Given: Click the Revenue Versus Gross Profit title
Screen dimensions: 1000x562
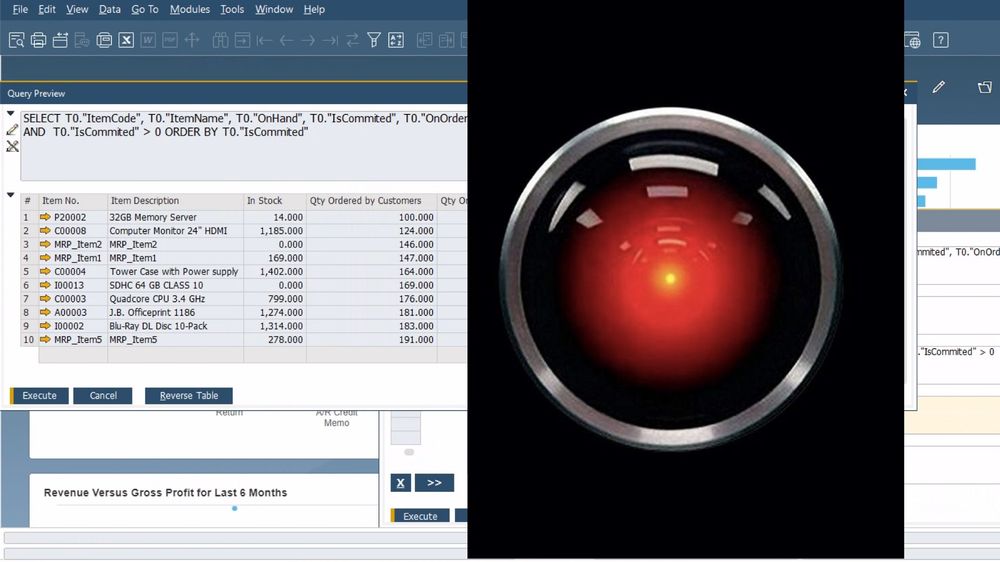Looking at the screenshot, I should point(165,492).
